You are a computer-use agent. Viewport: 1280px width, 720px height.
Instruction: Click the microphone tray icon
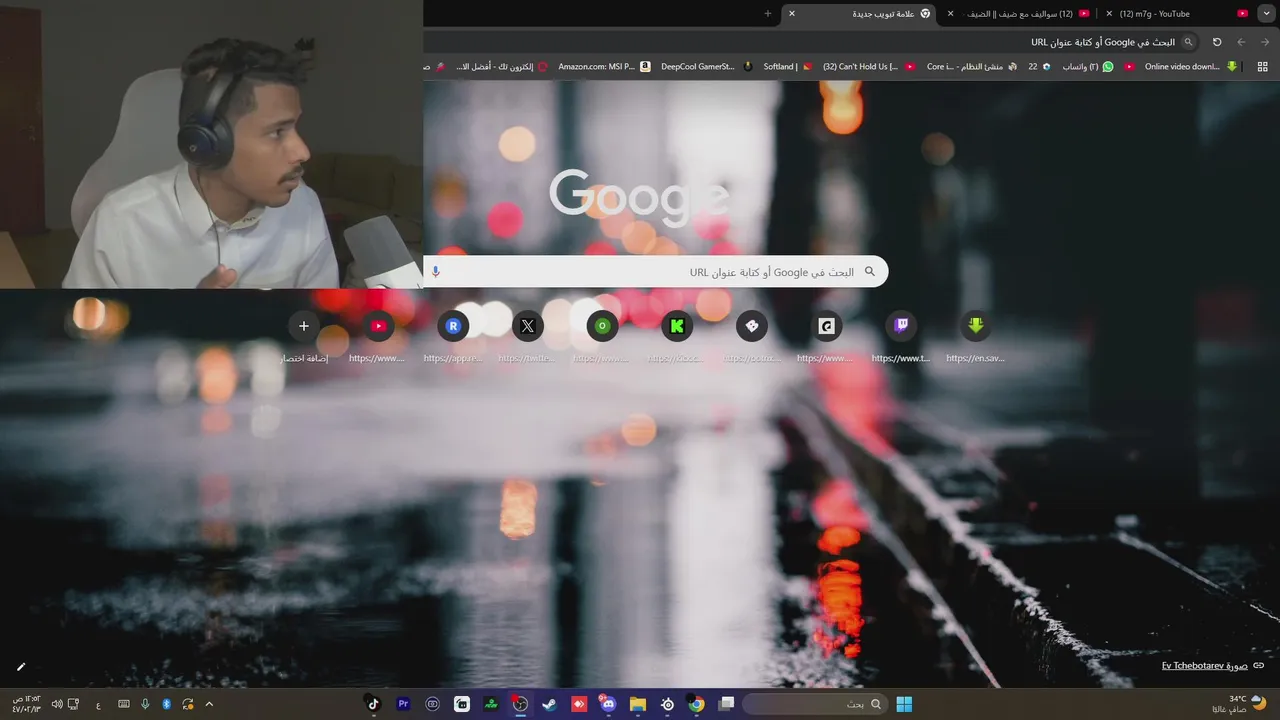tap(145, 704)
